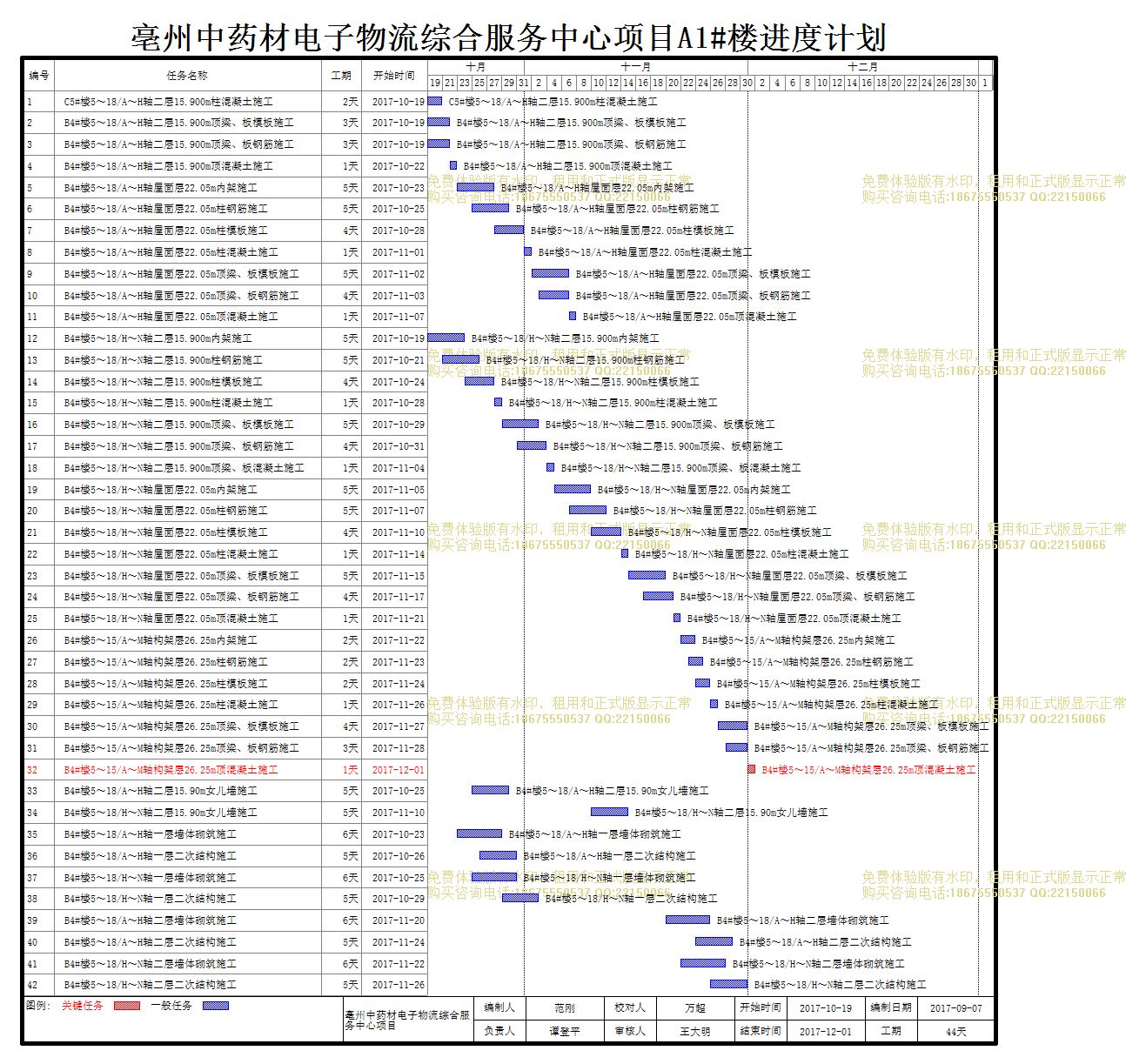The width and height of the screenshot is (1126, 1064).
Task: Click the name 谭登平 in footer
Action: (x=565, y=1031)
